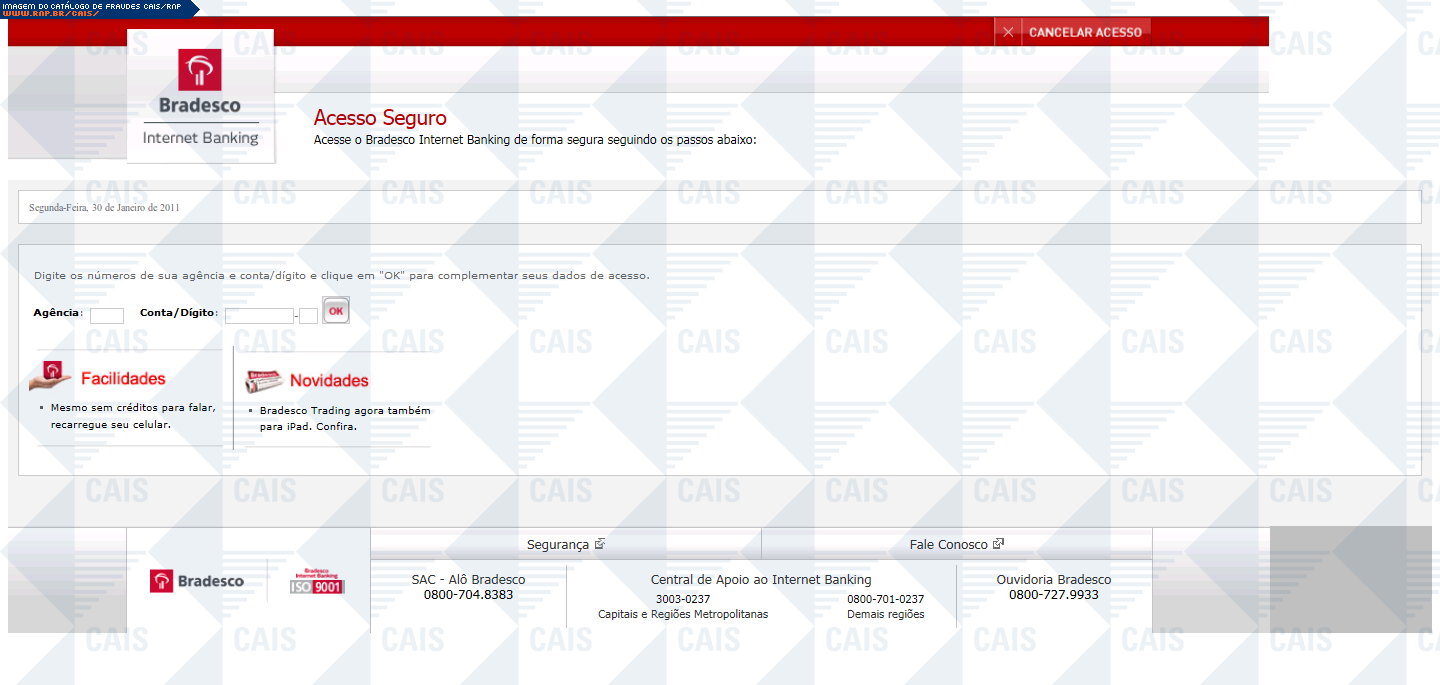Click the X icon beside Cancelar Acesso
The width and height of the screenshot is (1440, 685).
click(1008, 32)
